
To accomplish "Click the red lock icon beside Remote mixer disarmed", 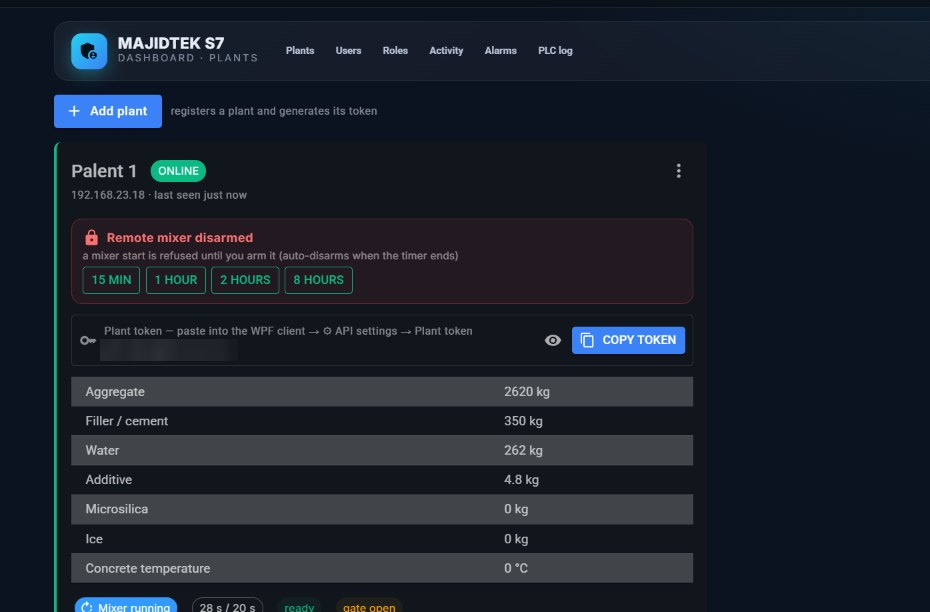I will click(91, 237).
